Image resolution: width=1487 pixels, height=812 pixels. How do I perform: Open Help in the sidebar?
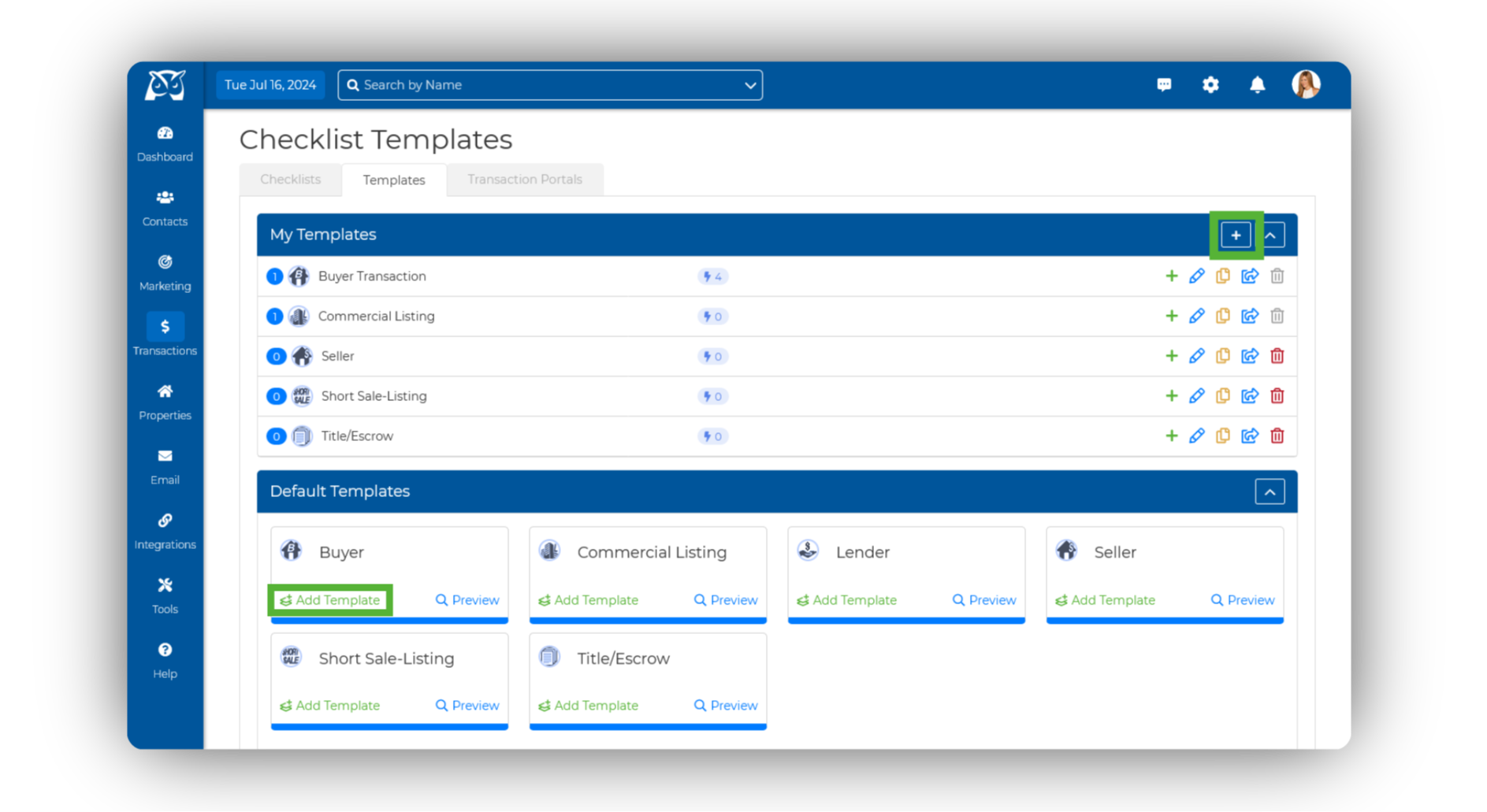(165, 661)
